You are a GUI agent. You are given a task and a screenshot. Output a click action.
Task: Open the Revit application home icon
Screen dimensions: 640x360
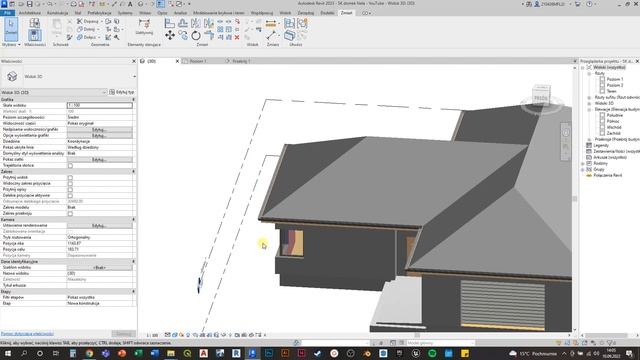coord(4,4)
